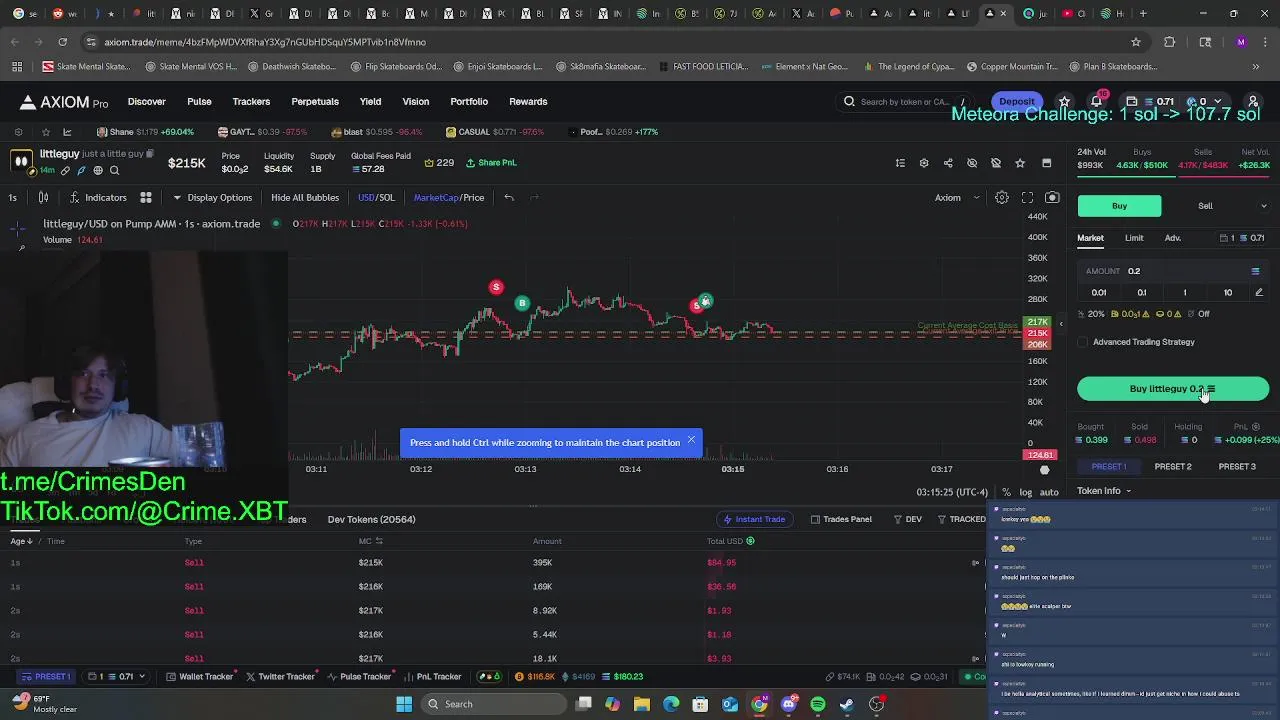Undo last chart action
The width and height of the screenshot is (1280, 720).
[x=509, y=198]
